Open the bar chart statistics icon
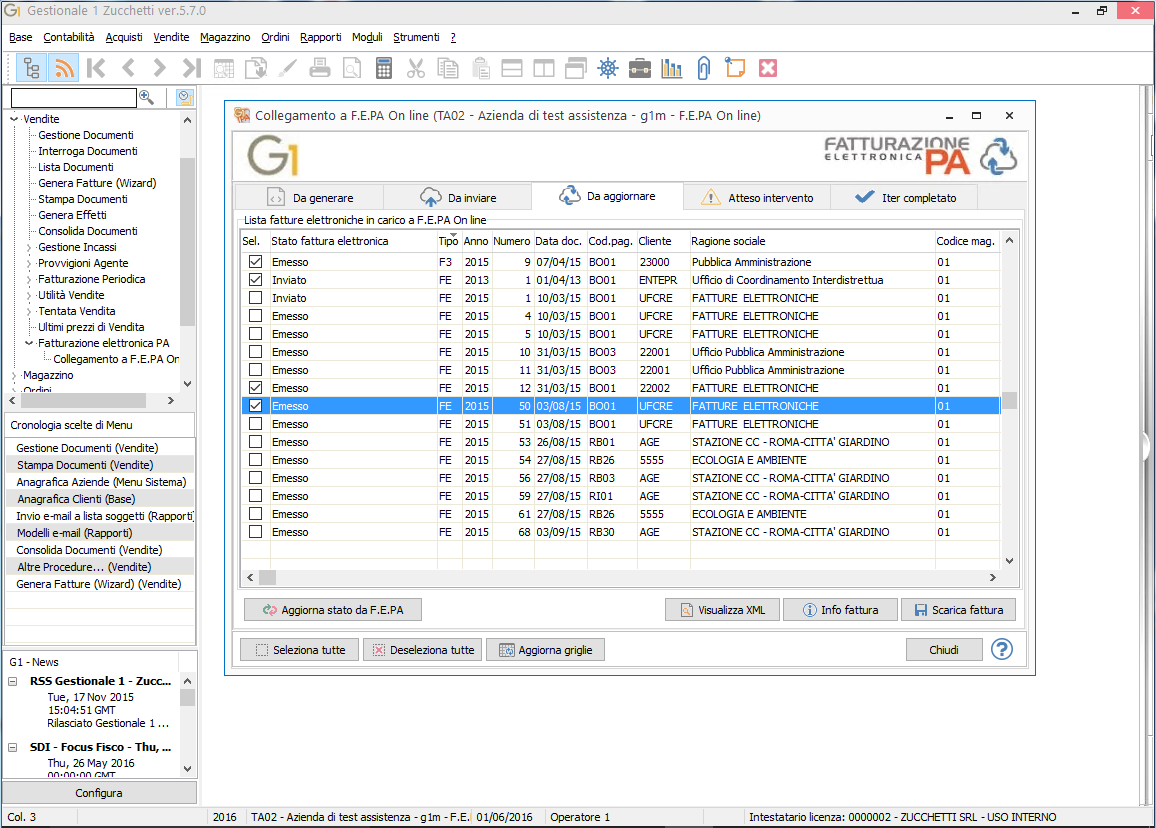The width and height of the screenshot is (1156, 828). pos(672,69)
